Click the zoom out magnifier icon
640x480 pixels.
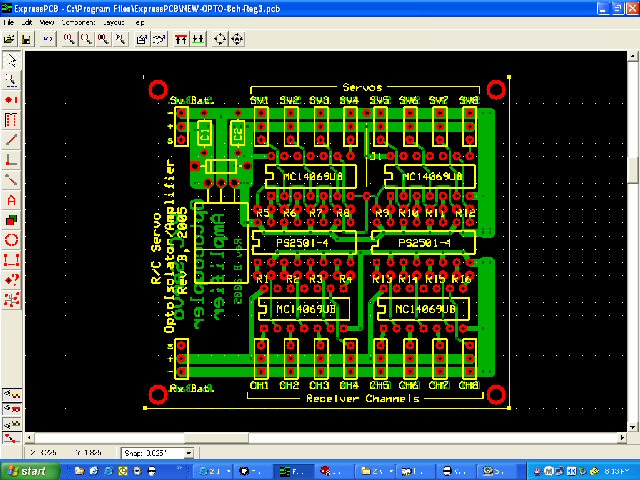point(86,39)
